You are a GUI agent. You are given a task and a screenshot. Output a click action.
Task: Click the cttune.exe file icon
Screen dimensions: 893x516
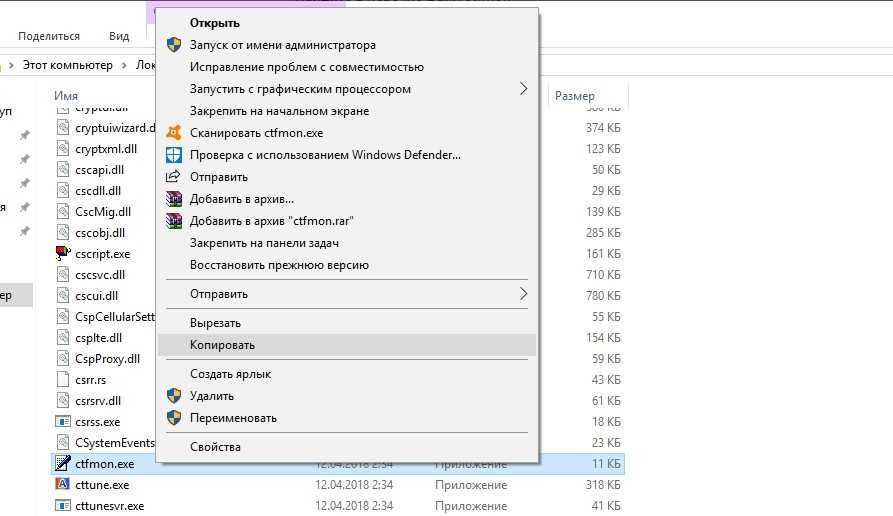pyautogui.click(x=63, y=485)
